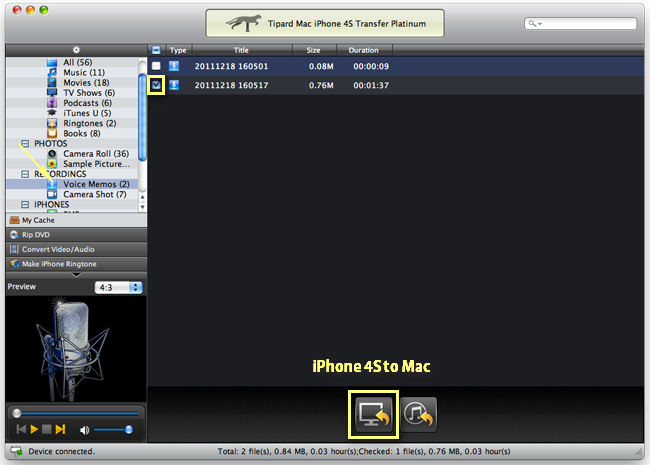Skip to previous track

point(21,429)
